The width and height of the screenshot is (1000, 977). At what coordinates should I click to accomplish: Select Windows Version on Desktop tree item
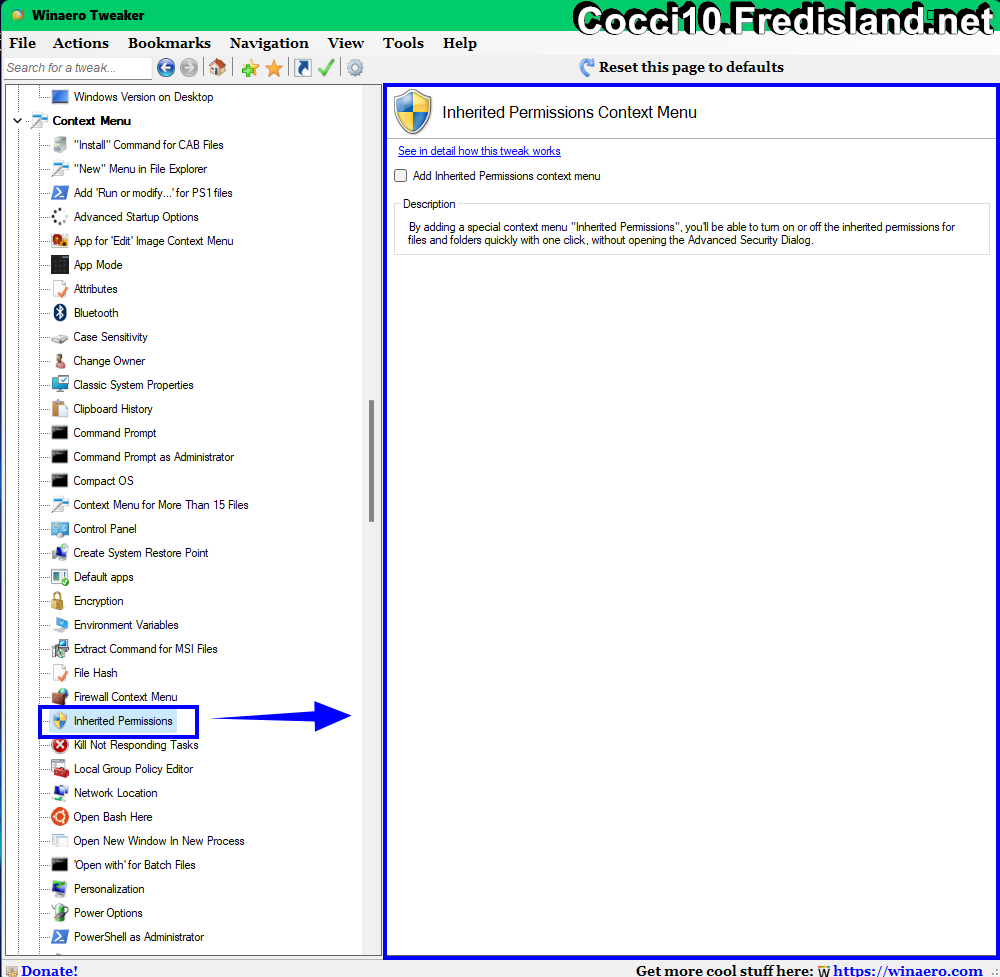point(143,97)
